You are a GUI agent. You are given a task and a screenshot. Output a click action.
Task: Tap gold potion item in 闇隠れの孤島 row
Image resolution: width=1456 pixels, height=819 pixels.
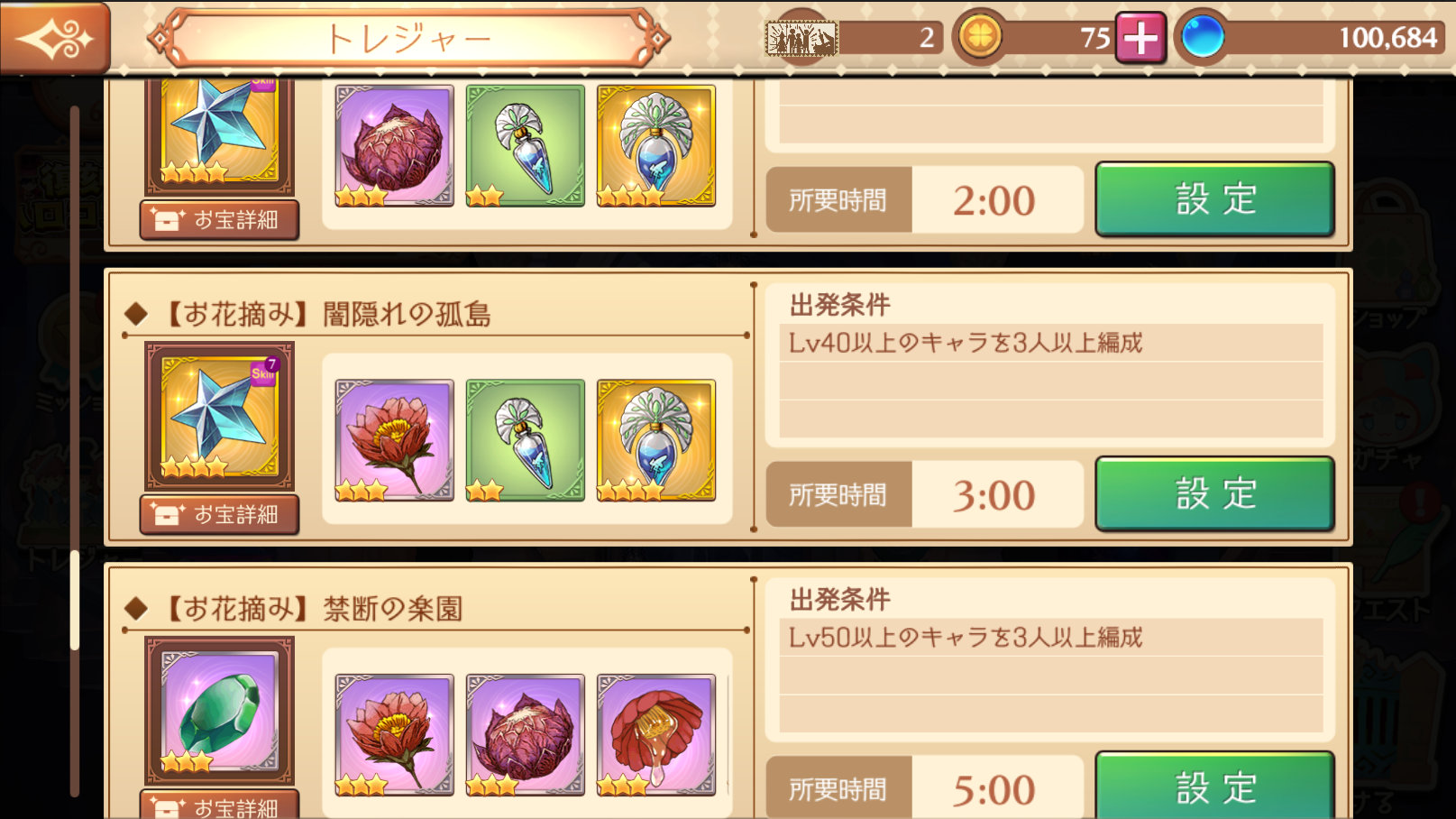tap(655, 440)
